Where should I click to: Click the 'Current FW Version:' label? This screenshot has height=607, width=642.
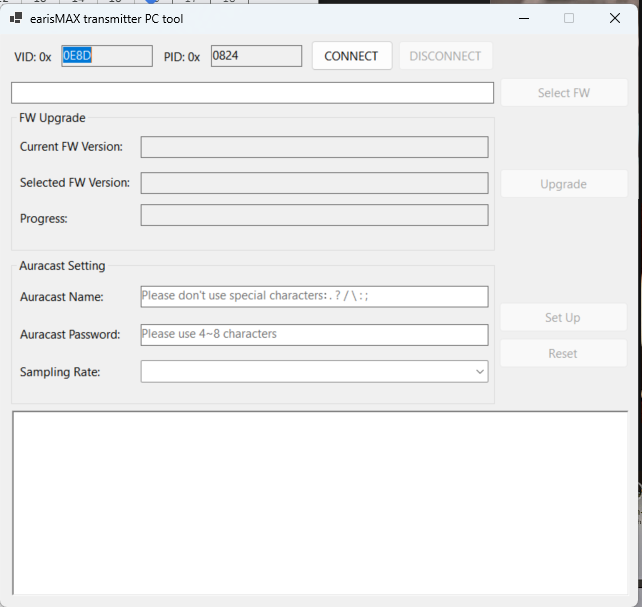[71, 147]
